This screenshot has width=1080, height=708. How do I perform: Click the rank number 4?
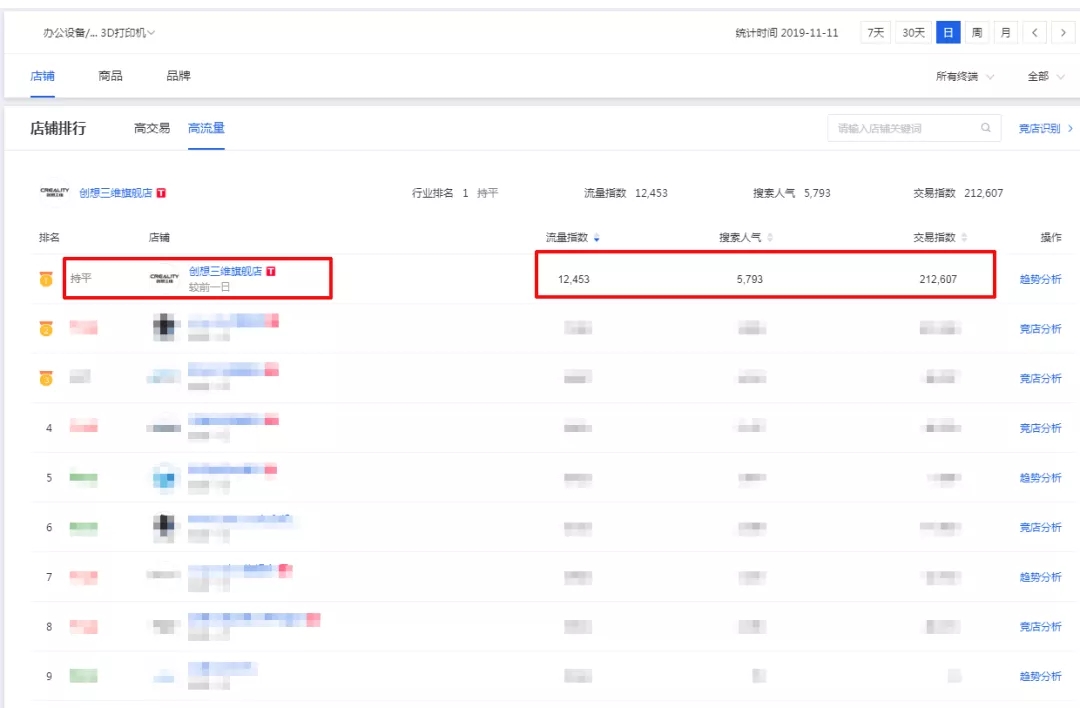pyautogui.click(x=49, y=428)
